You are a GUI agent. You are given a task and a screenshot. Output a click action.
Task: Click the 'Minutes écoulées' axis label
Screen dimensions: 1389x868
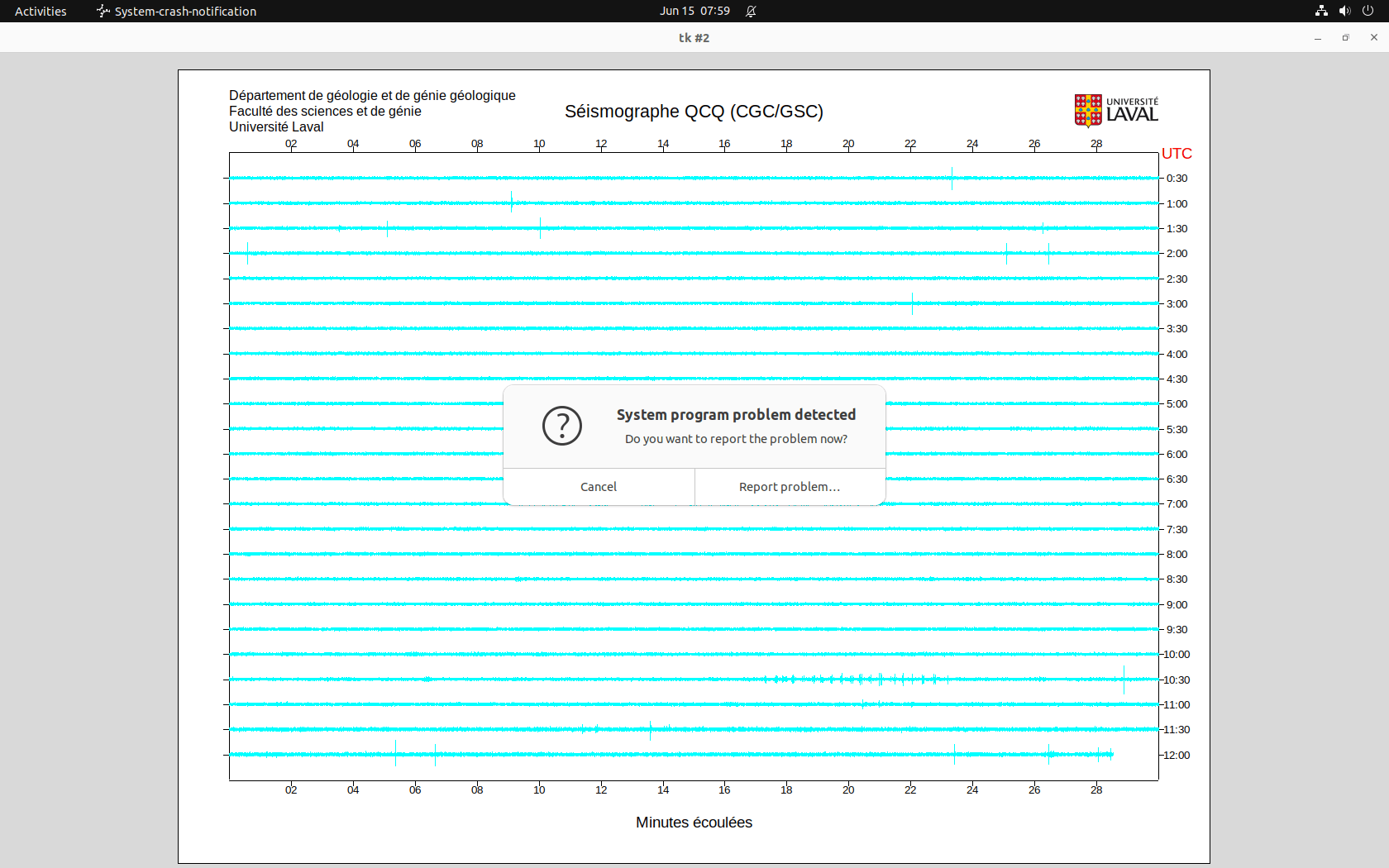pyautogui.click(x=694, y=823)
